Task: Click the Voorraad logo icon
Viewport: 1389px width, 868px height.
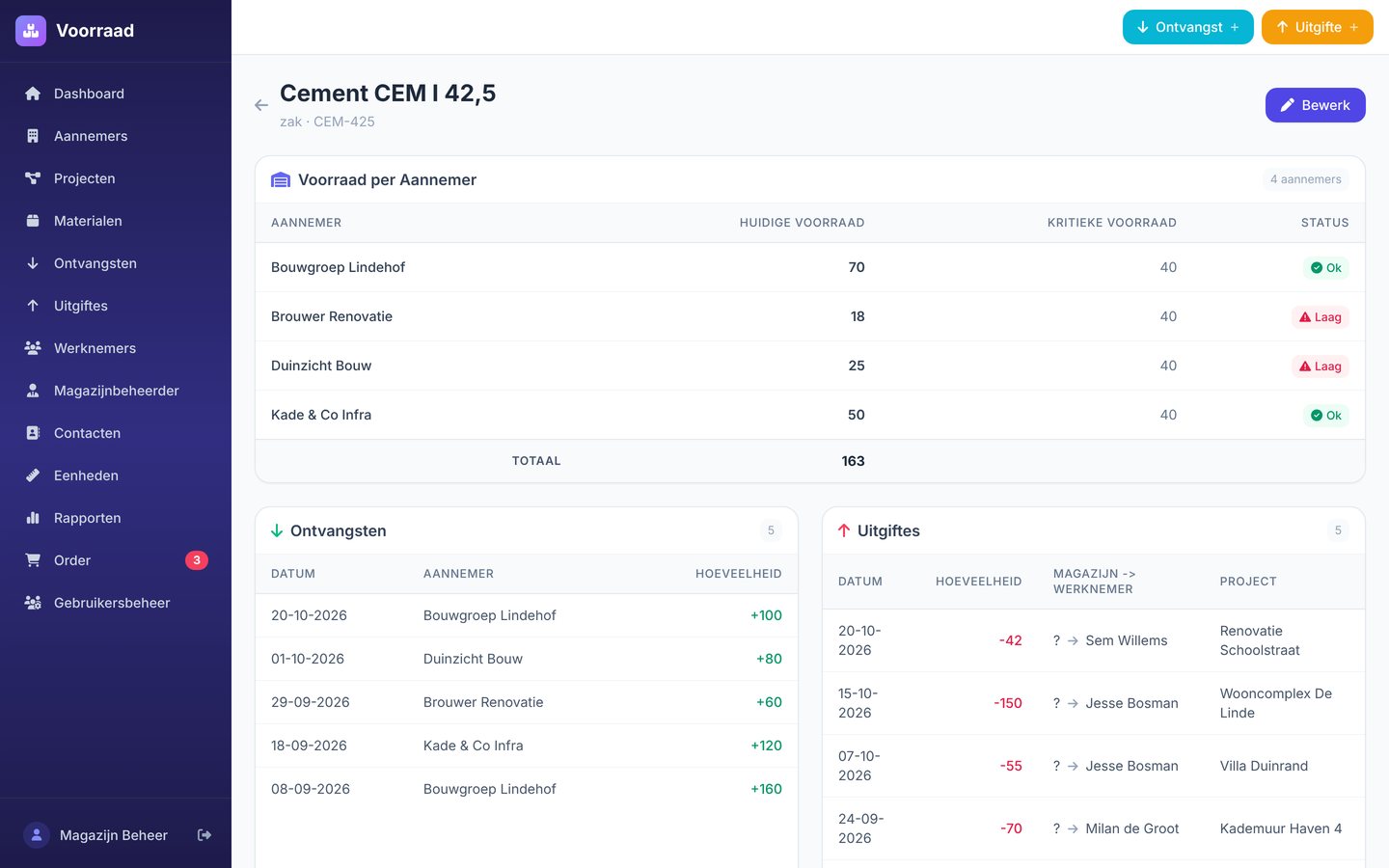Action: (x=31, y=31)
